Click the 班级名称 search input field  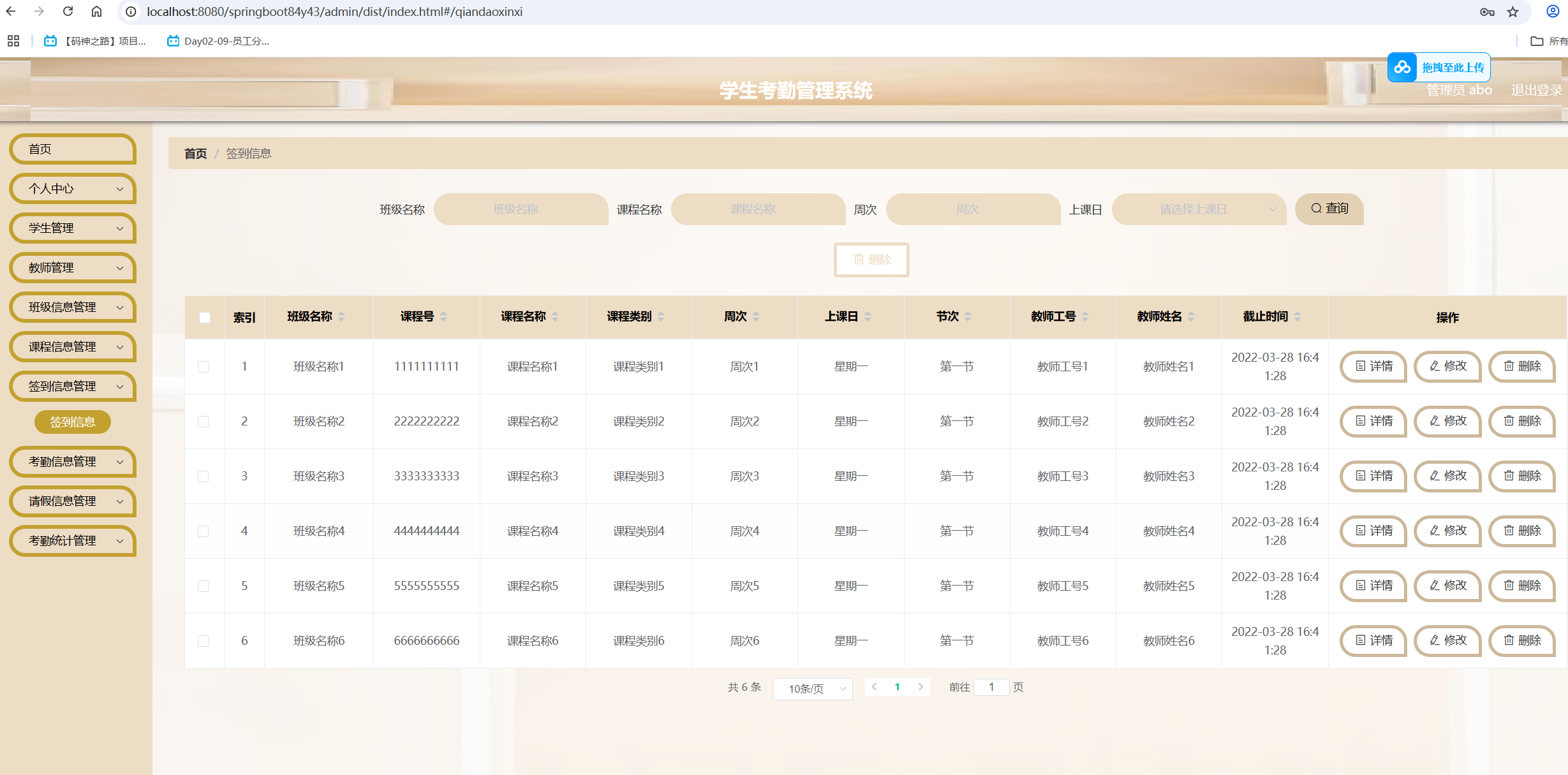click(x=521, y=209)
